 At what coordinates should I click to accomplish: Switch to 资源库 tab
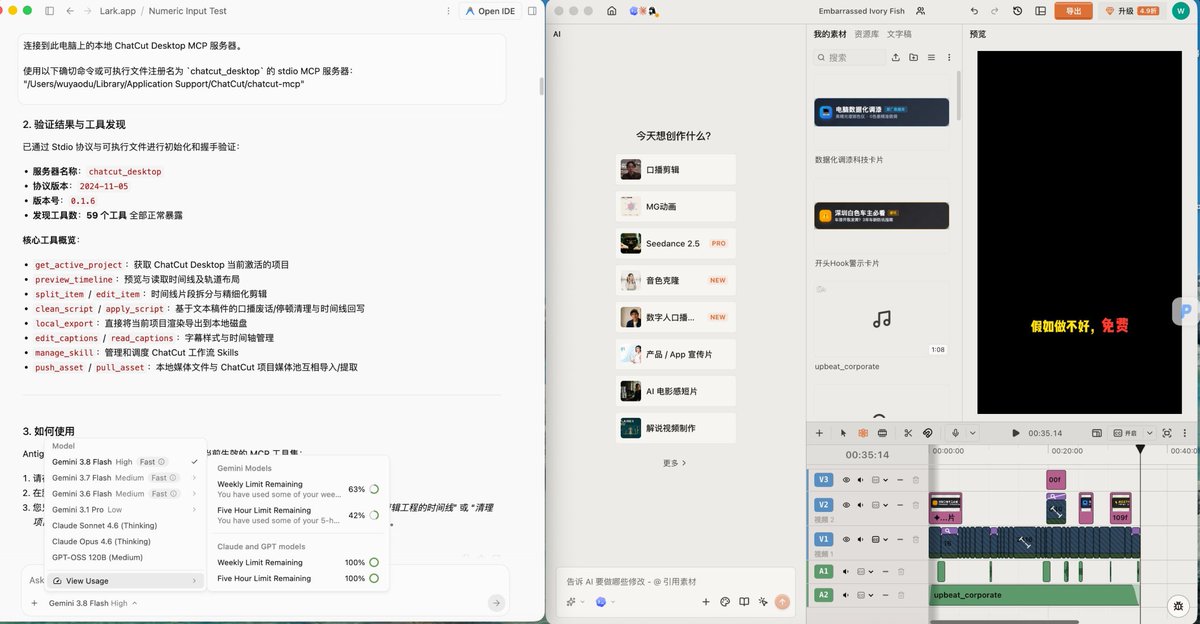pos(866,34)
